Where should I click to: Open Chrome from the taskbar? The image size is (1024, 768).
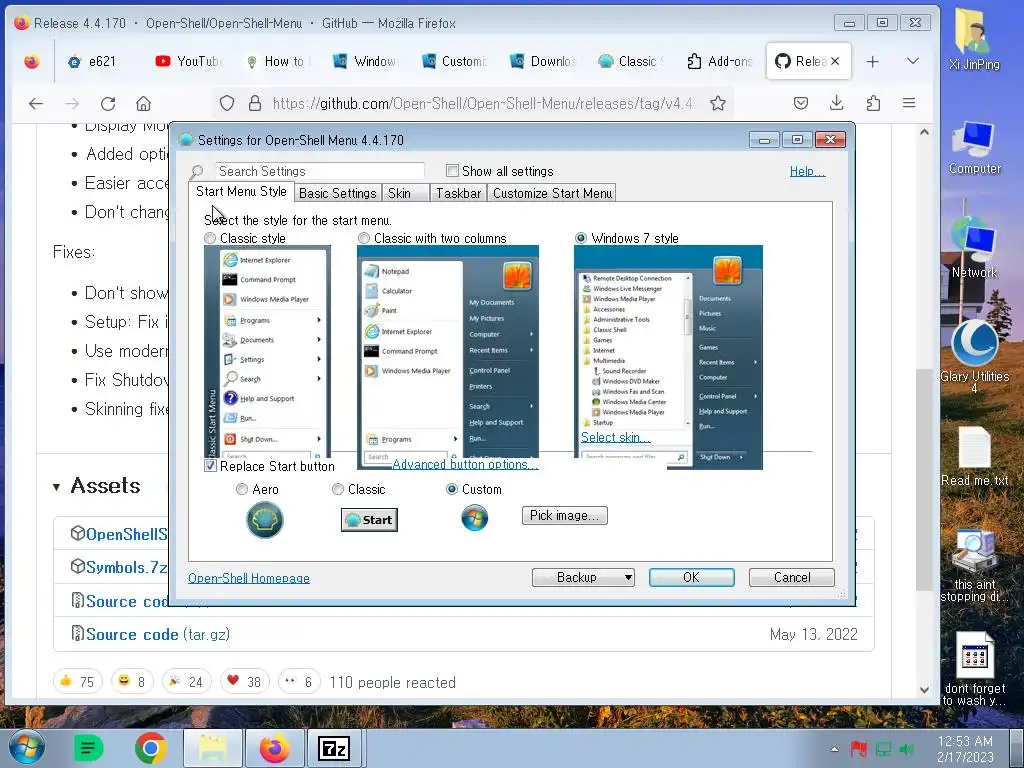point(151,748)
